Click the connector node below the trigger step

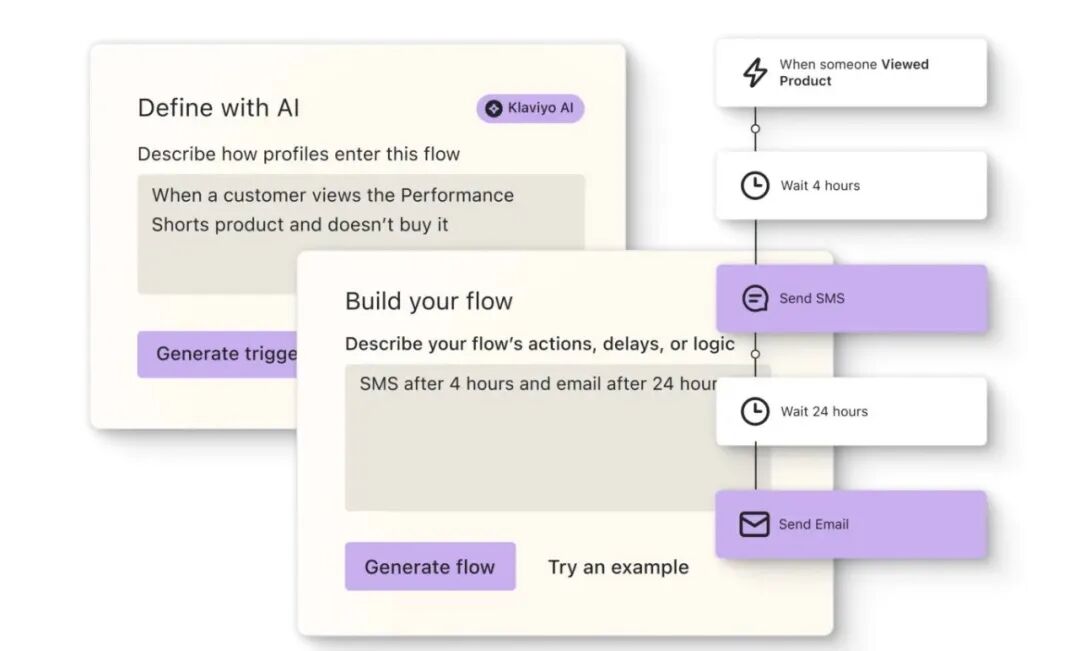coord(755,129)
